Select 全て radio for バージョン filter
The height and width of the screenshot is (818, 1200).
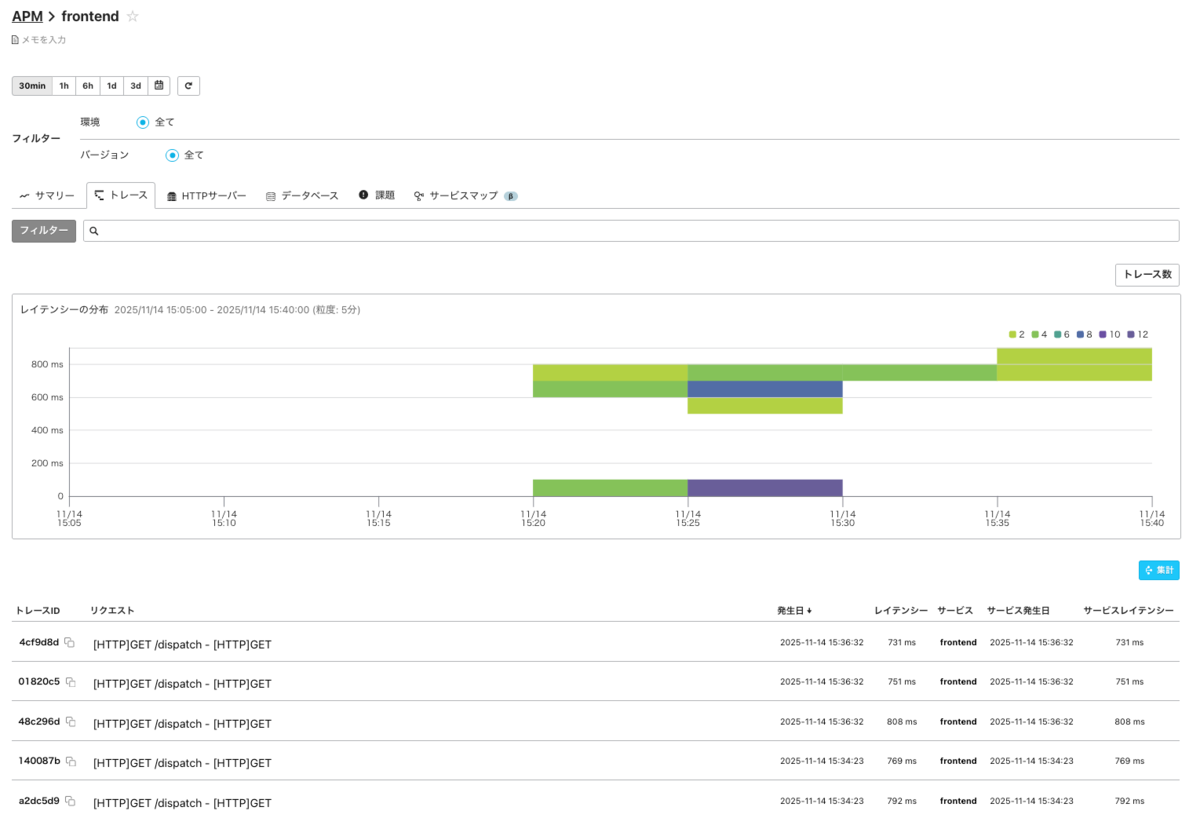(x=172, y=155)
